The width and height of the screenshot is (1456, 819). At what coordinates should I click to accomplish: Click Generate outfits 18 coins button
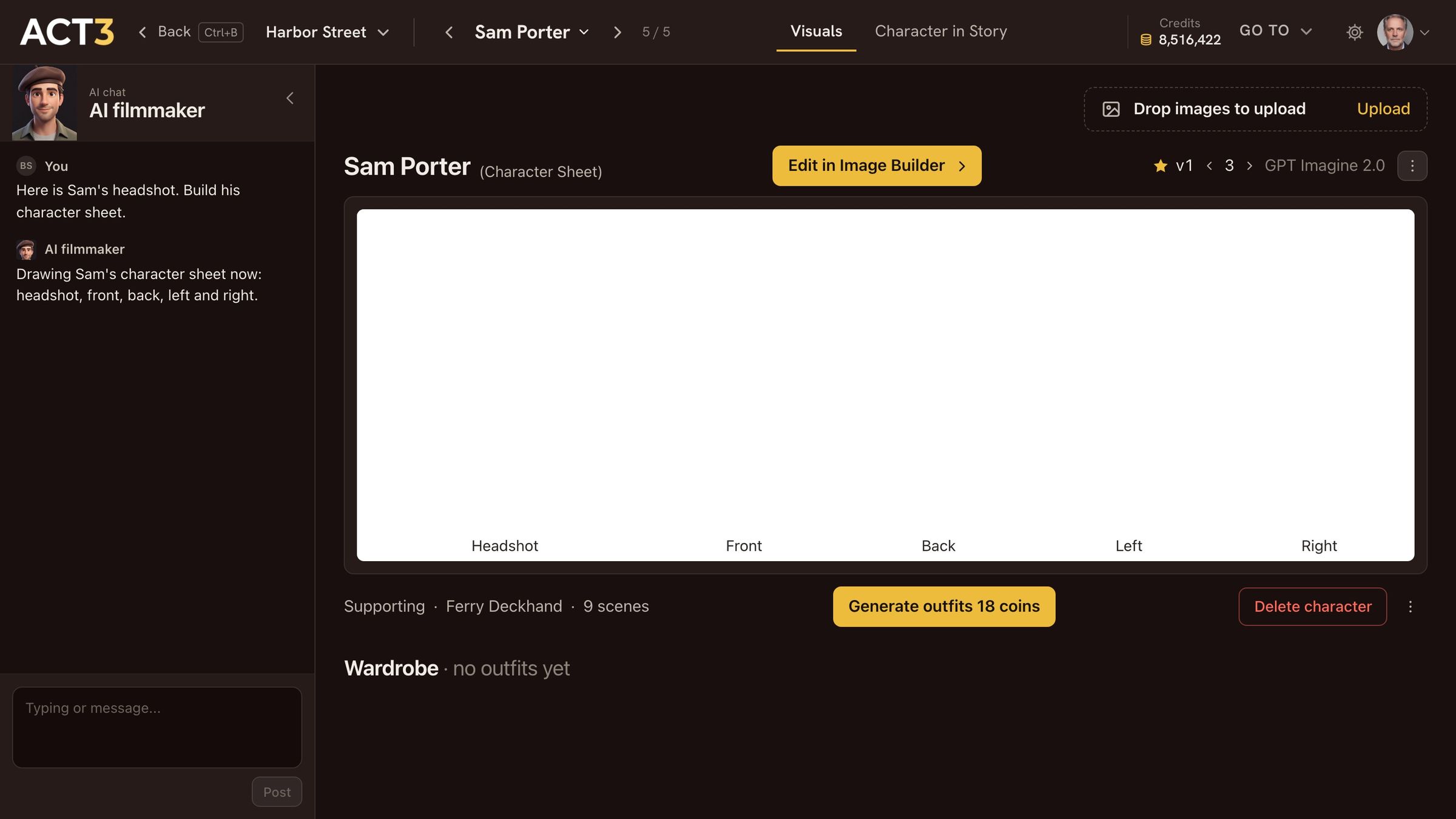943,606
